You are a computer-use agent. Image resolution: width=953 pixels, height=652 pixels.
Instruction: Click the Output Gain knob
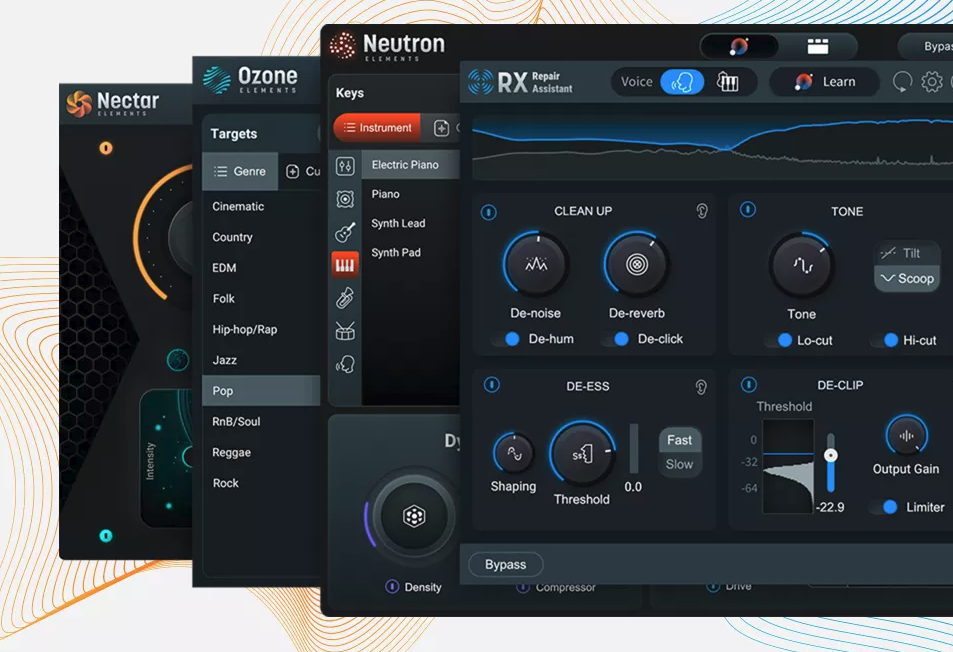click(906, 436)
